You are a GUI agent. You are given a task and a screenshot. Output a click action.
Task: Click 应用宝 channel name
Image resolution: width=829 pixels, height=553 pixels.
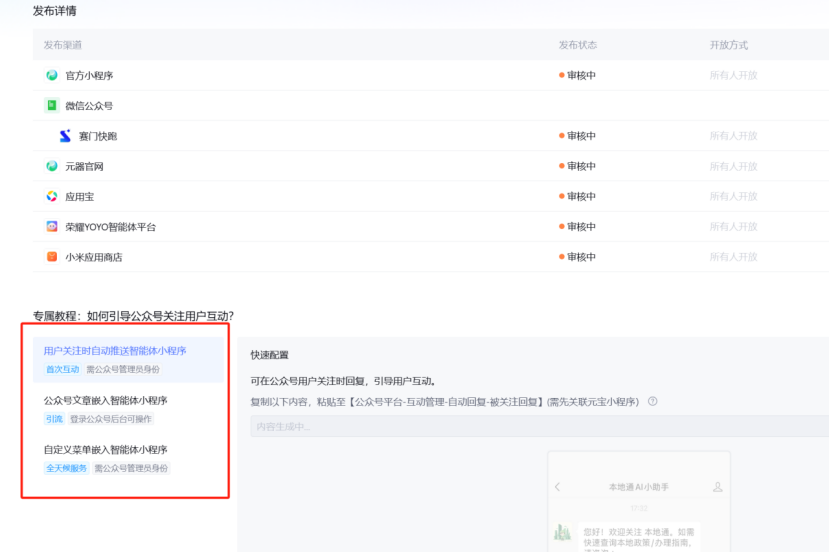(79, 197)
